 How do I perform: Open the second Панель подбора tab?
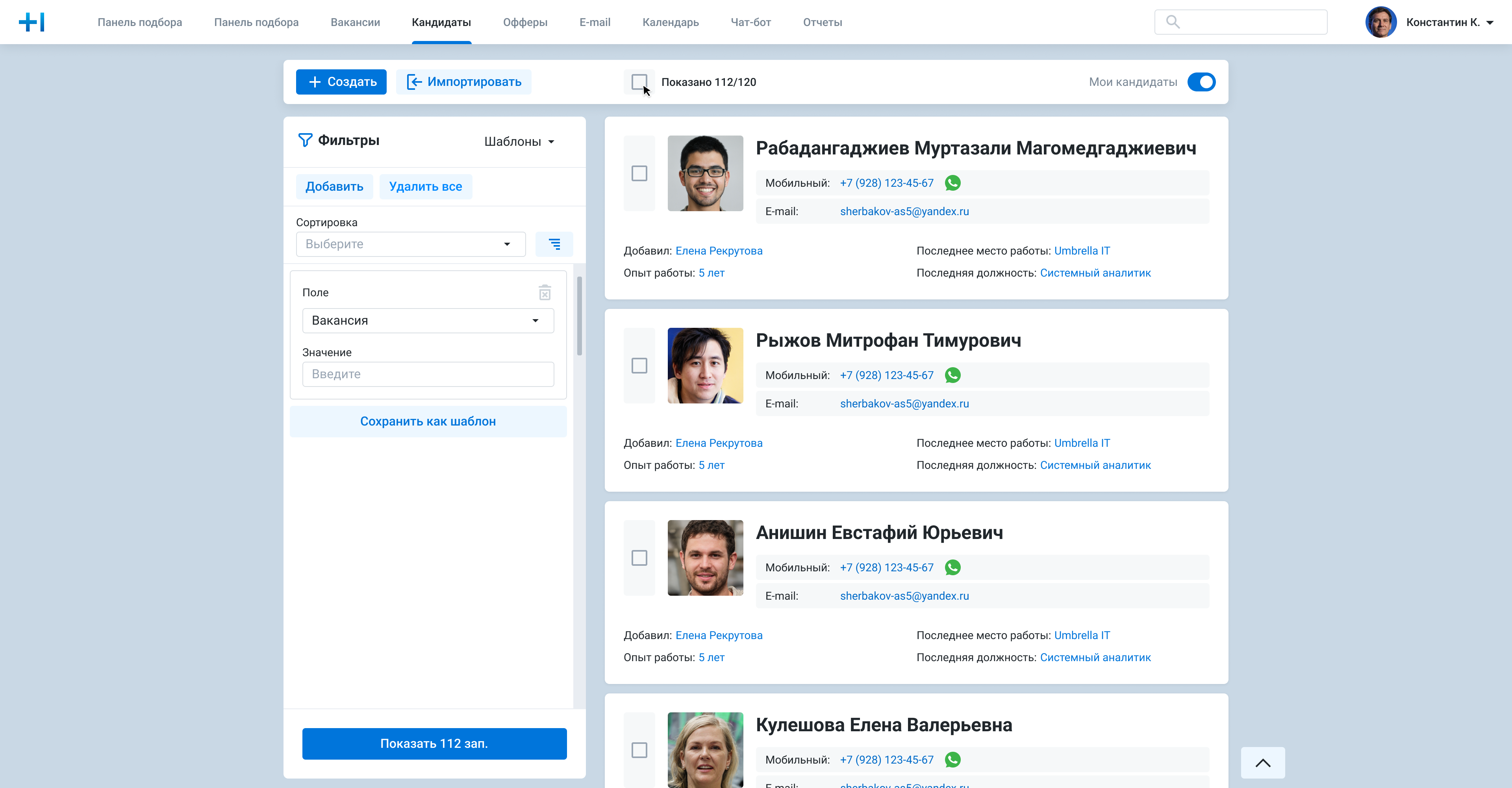(x=256, y=22)
